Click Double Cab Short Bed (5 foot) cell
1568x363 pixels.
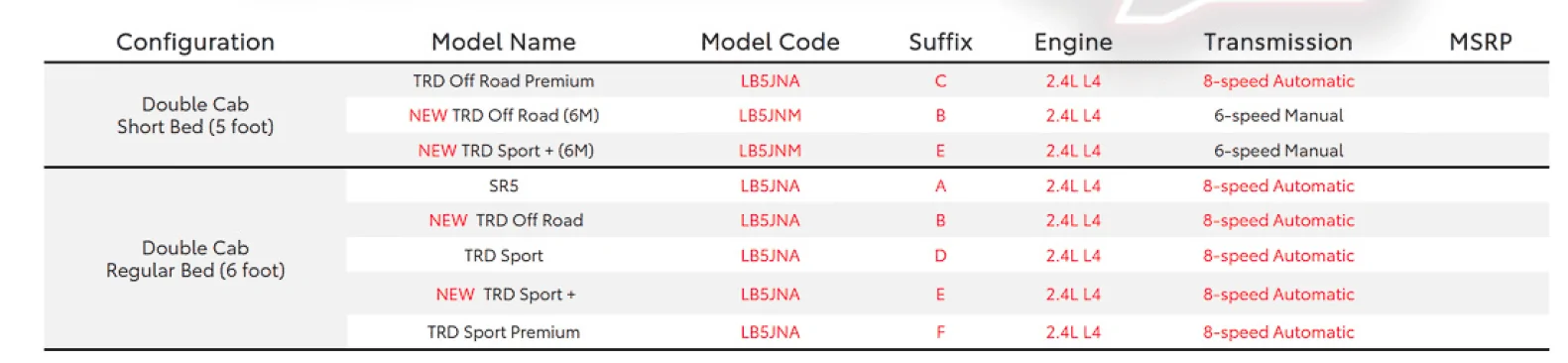click(195, 115)
